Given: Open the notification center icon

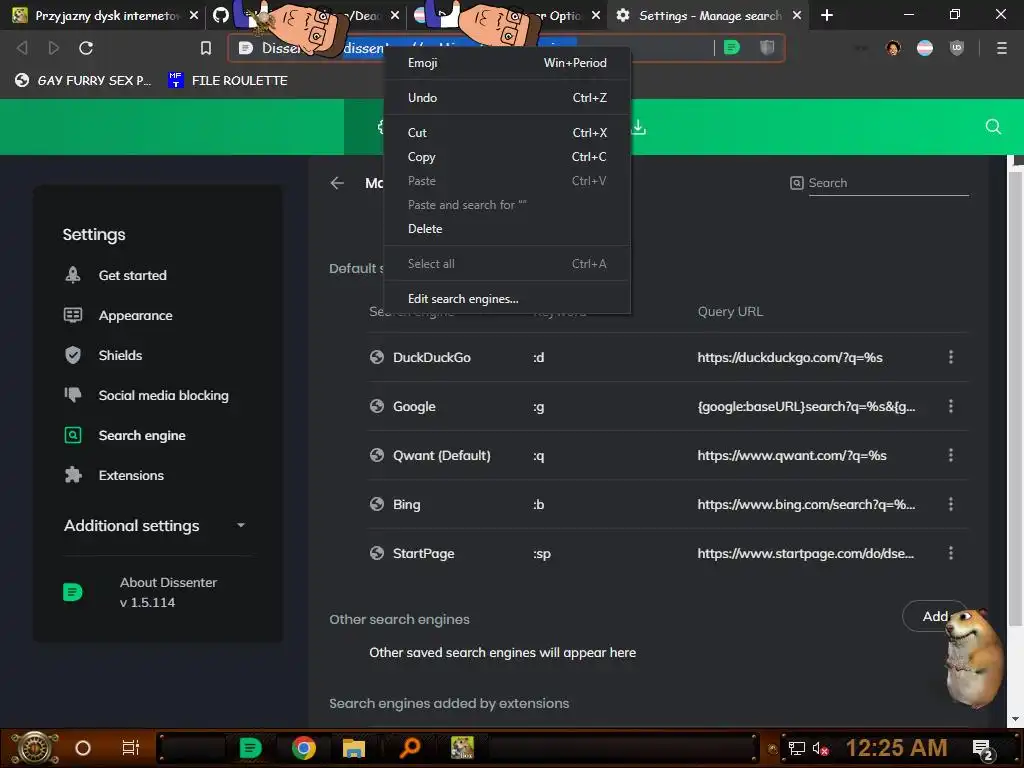Looking at the screenshot, I should [x=983, y=750].
